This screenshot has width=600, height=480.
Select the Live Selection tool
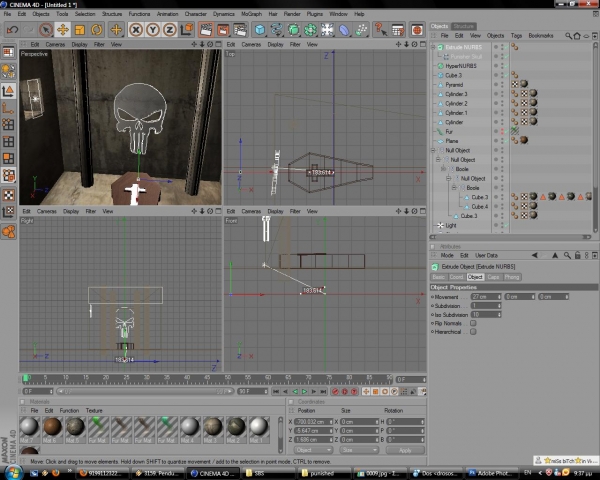pos(46,29)
